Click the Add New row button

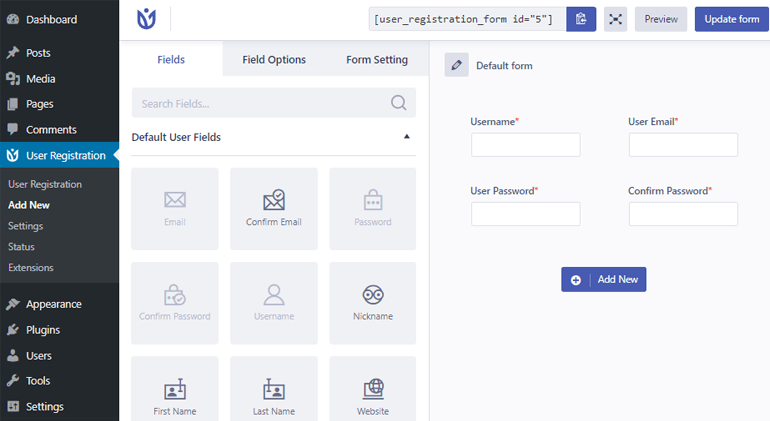coord(604,280)
